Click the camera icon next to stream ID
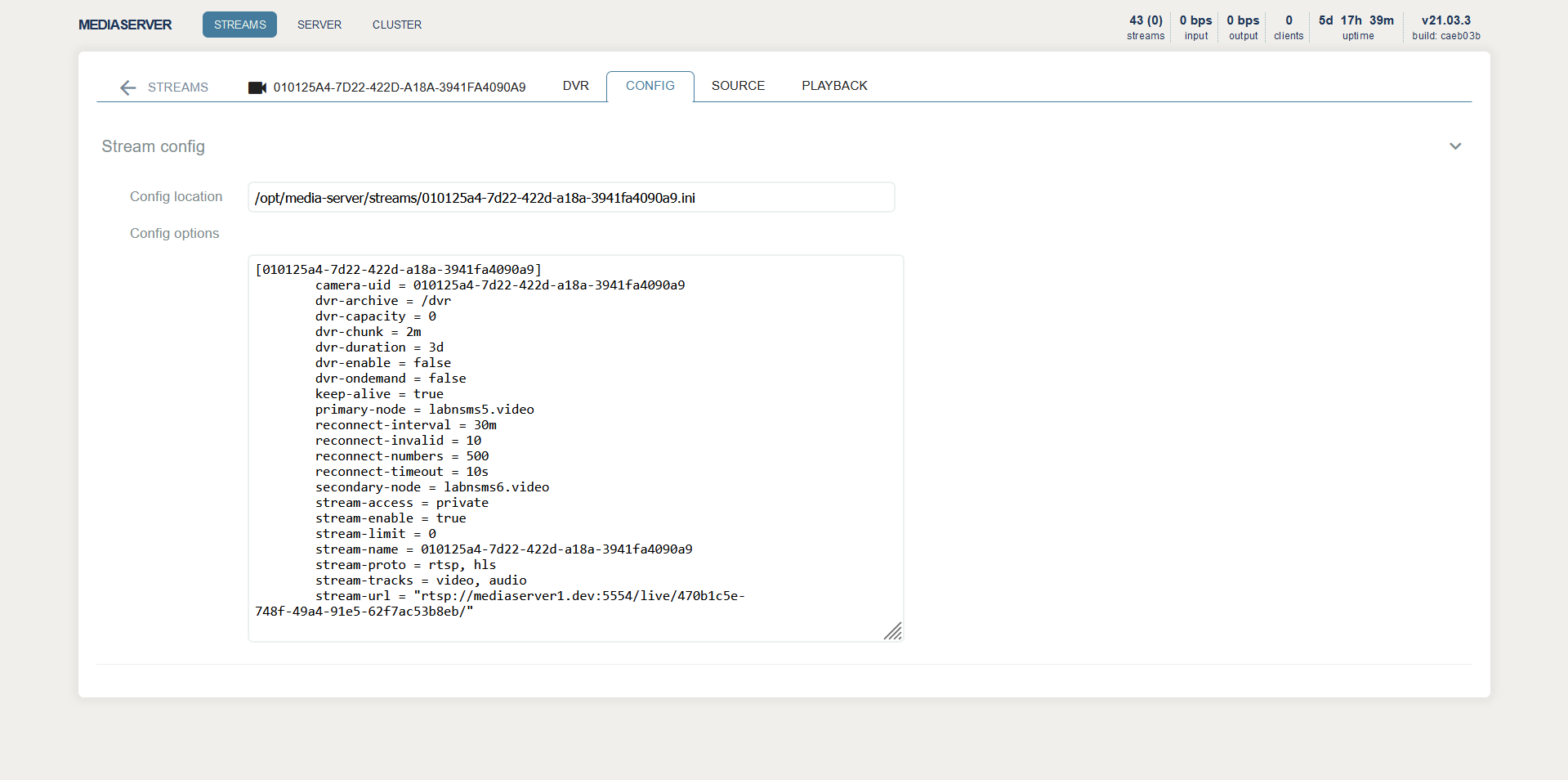This screenshot has width=1568, height=780. point(257,87)
